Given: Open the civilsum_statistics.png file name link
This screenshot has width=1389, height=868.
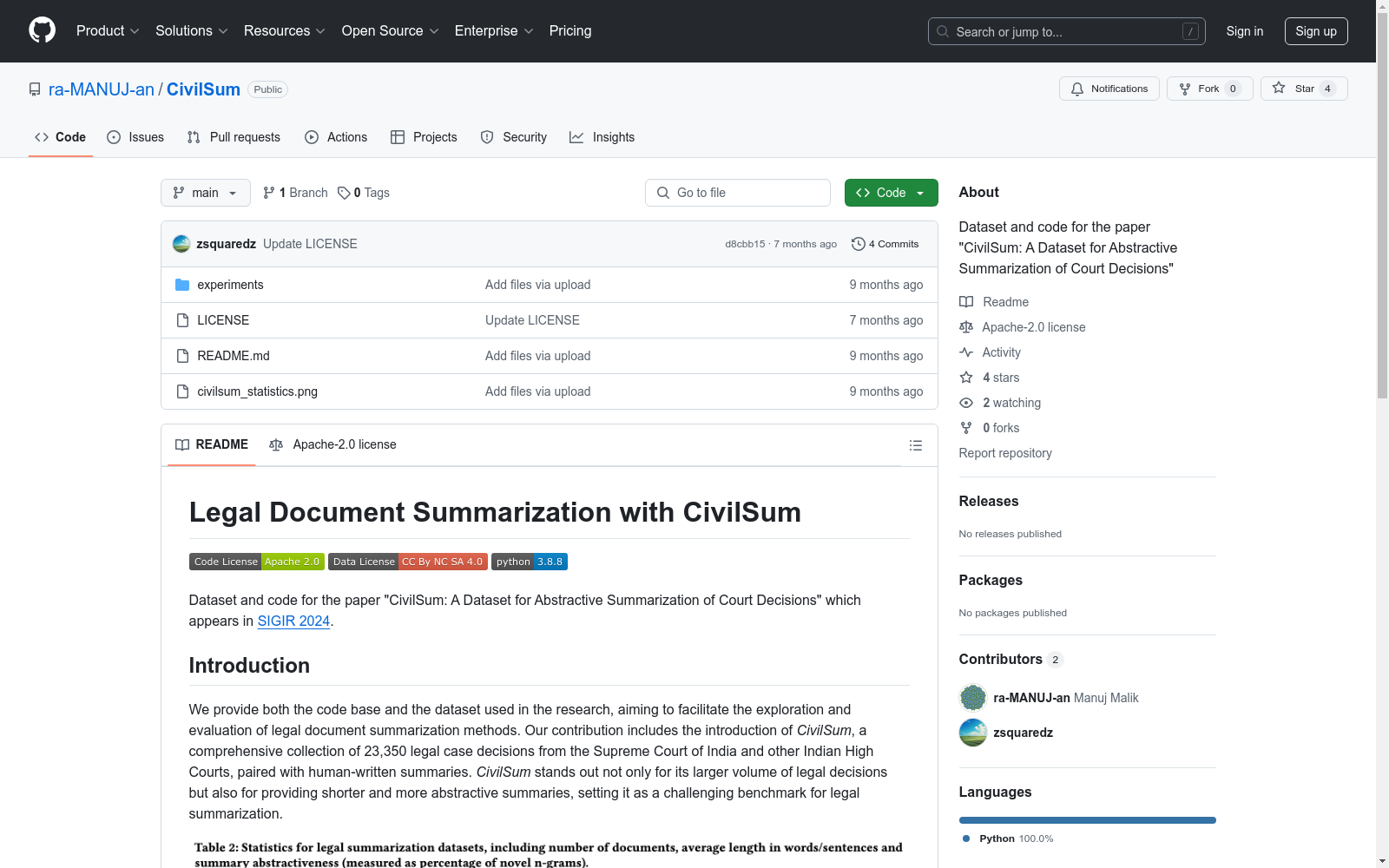Looking at the screenshot, I should [258, 391].
